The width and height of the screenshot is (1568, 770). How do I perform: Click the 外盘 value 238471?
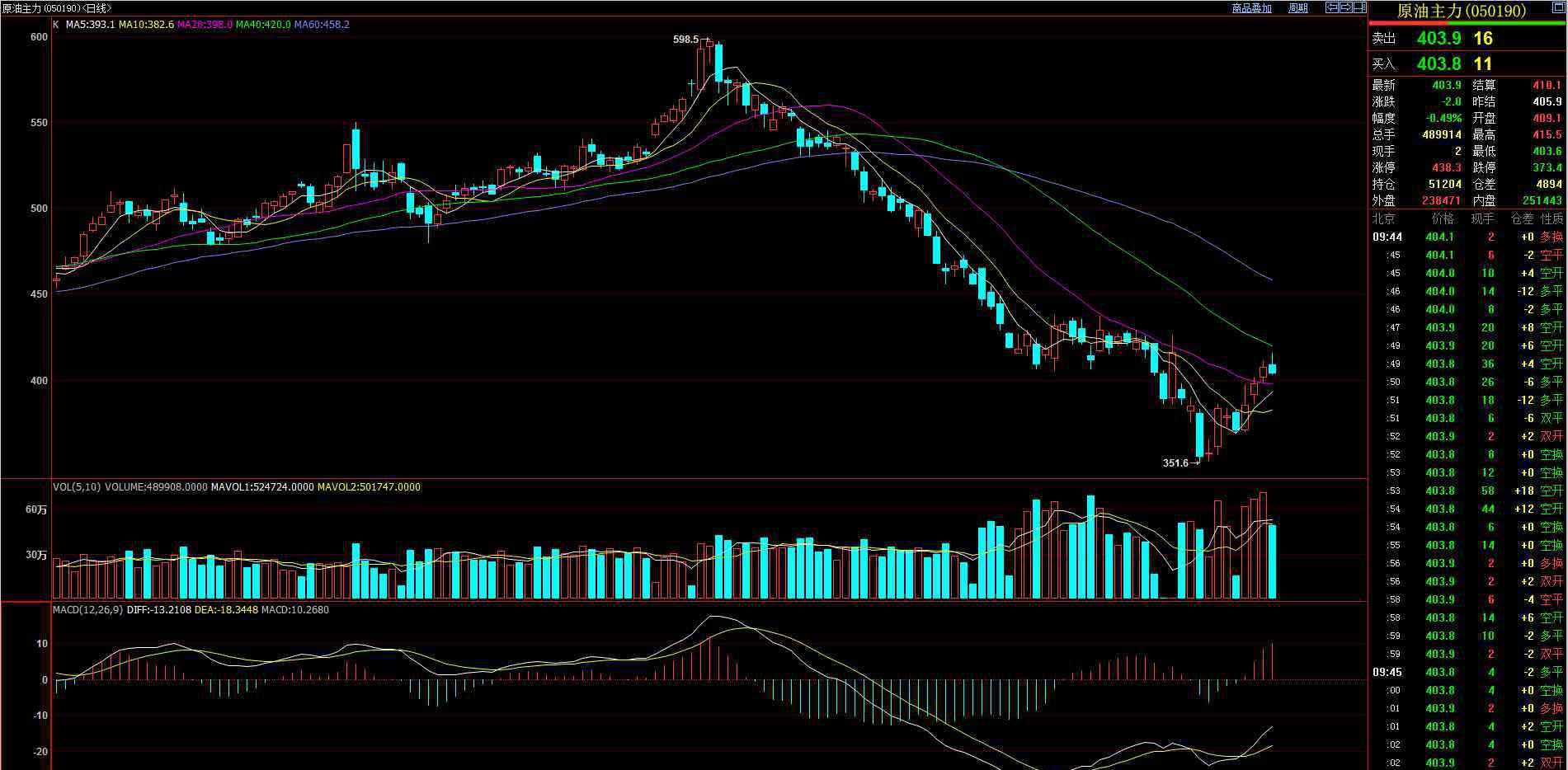(x=1440, y=201)
